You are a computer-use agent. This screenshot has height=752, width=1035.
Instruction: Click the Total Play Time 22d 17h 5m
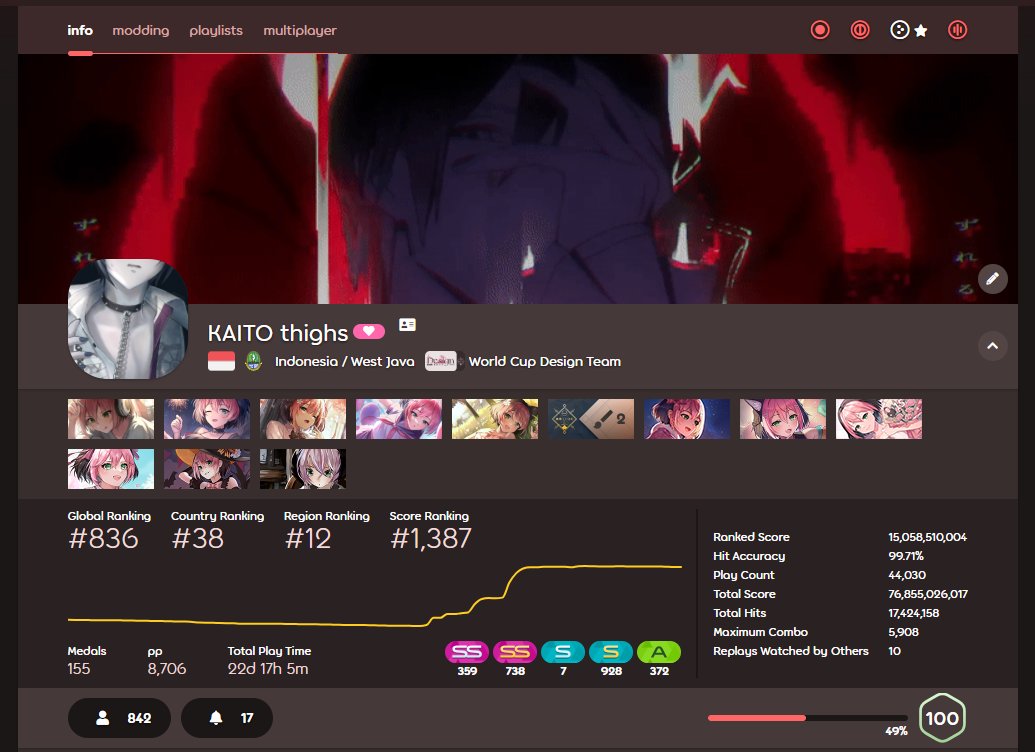click(x=268, y=669)
